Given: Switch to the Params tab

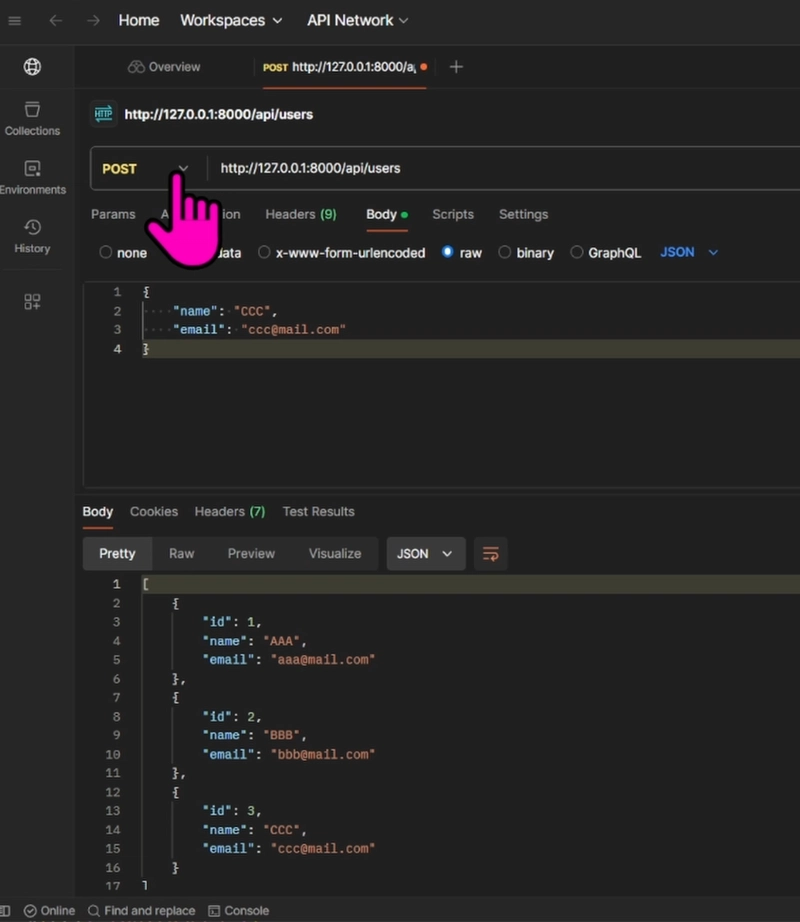Looking at the screenshot, I should 113,215.
